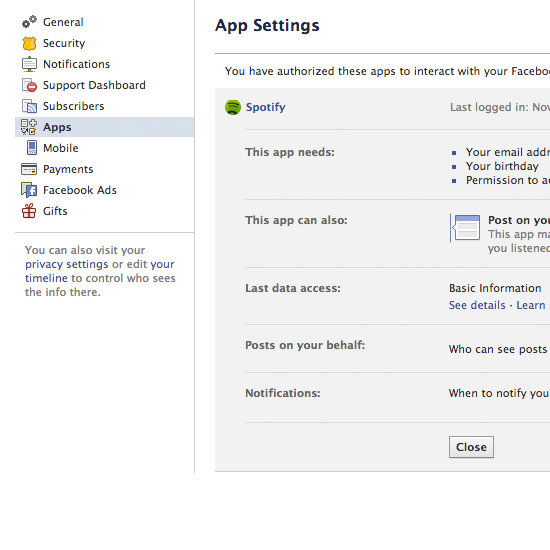This screenshot has height=550, width=550.
Task: Click the App Settings heading
Action: coord(267,25)
